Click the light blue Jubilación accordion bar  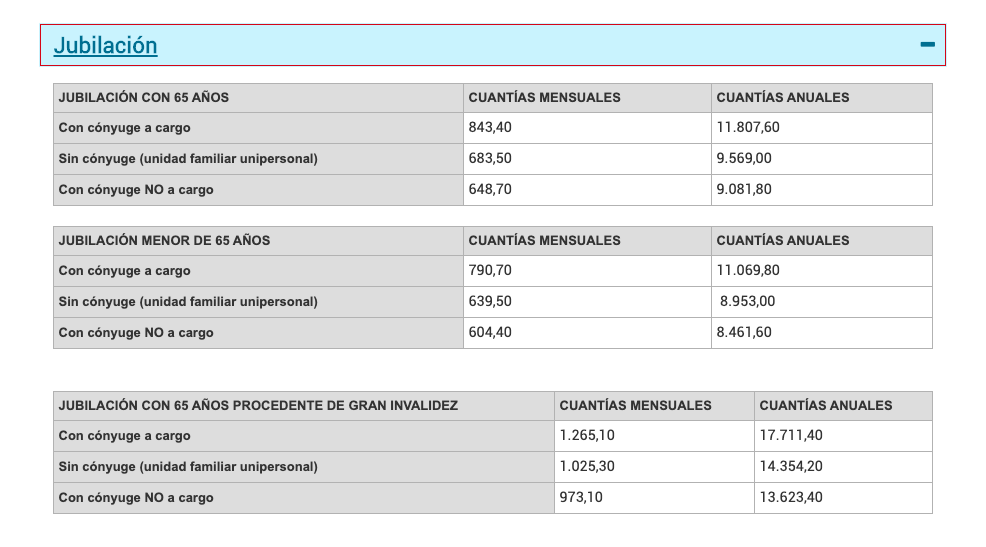(x=500, y=45)
